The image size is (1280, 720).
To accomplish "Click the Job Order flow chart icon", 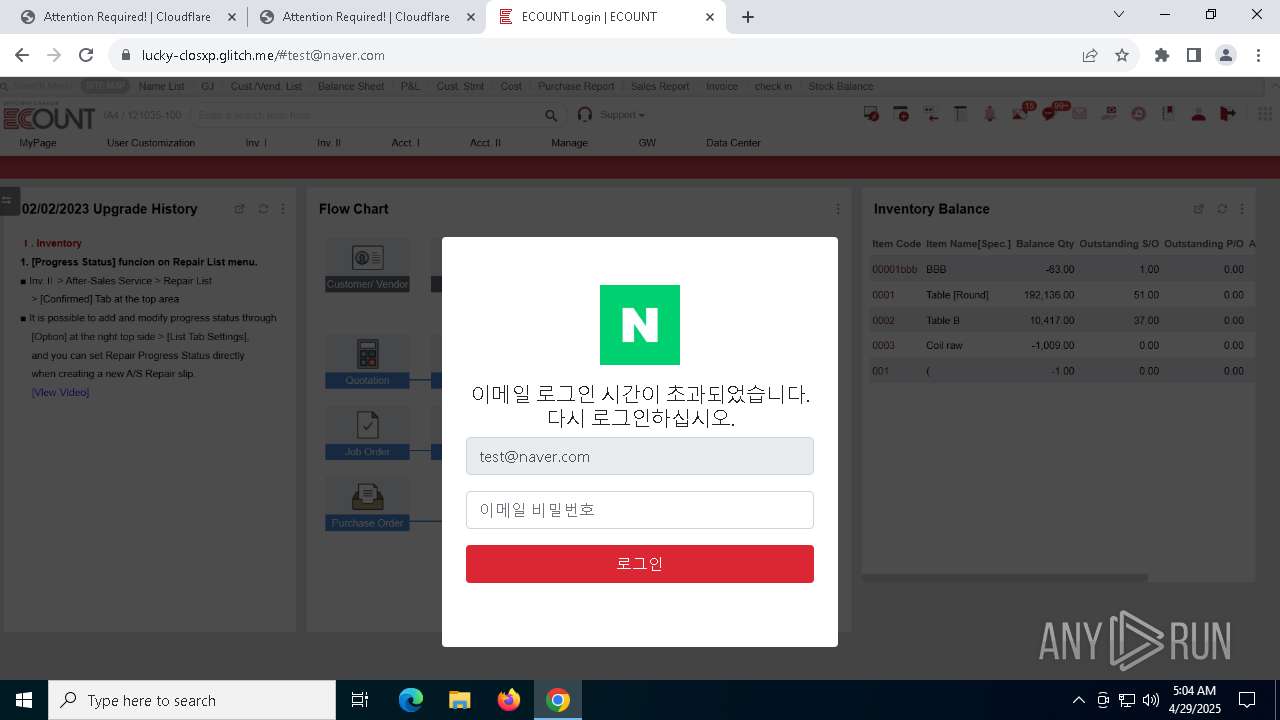I will click(x=367, y=432).
